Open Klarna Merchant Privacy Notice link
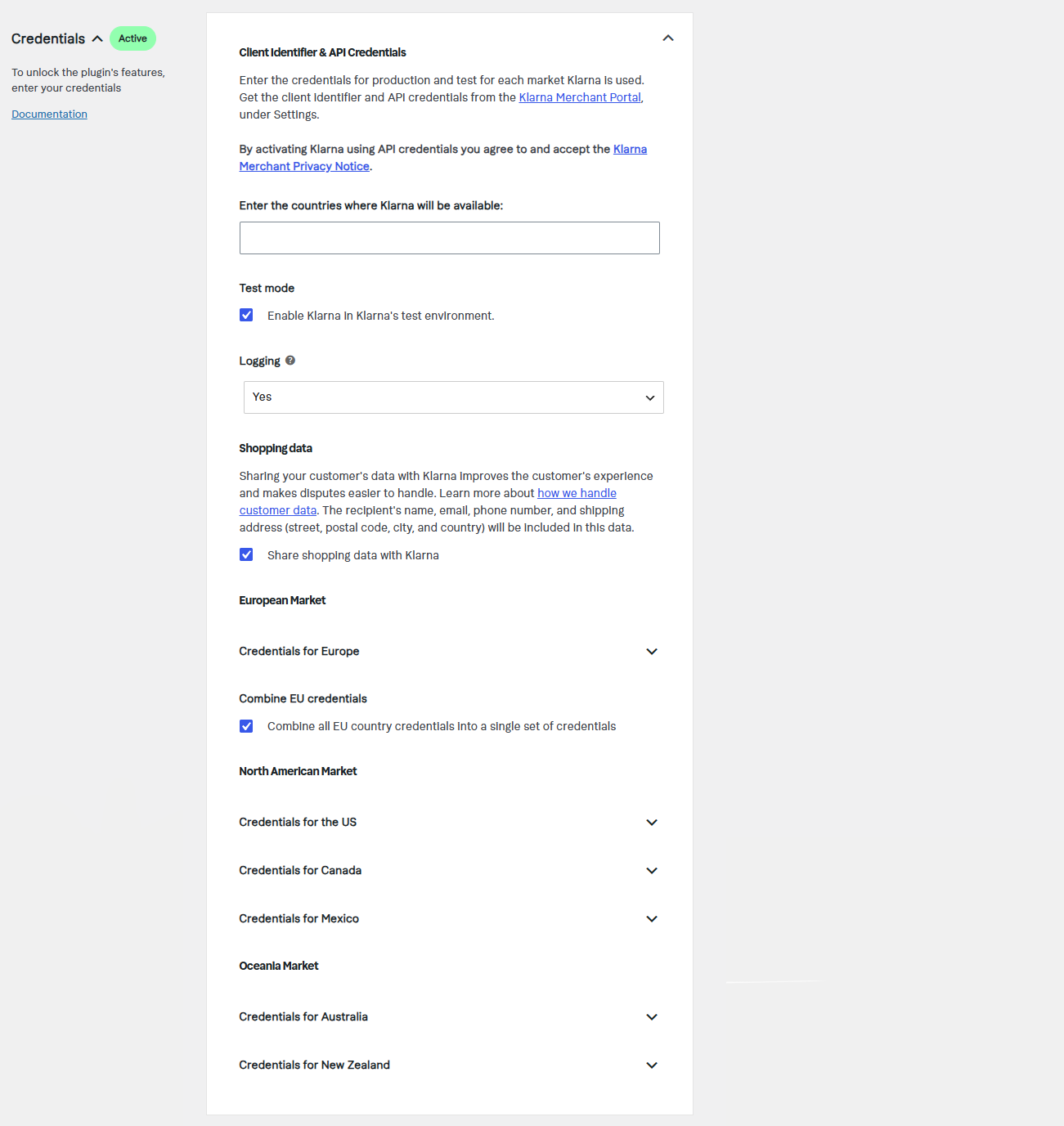Viewport: 1064px width, 1126px height. pyautogui.click(x=442, y=158)
